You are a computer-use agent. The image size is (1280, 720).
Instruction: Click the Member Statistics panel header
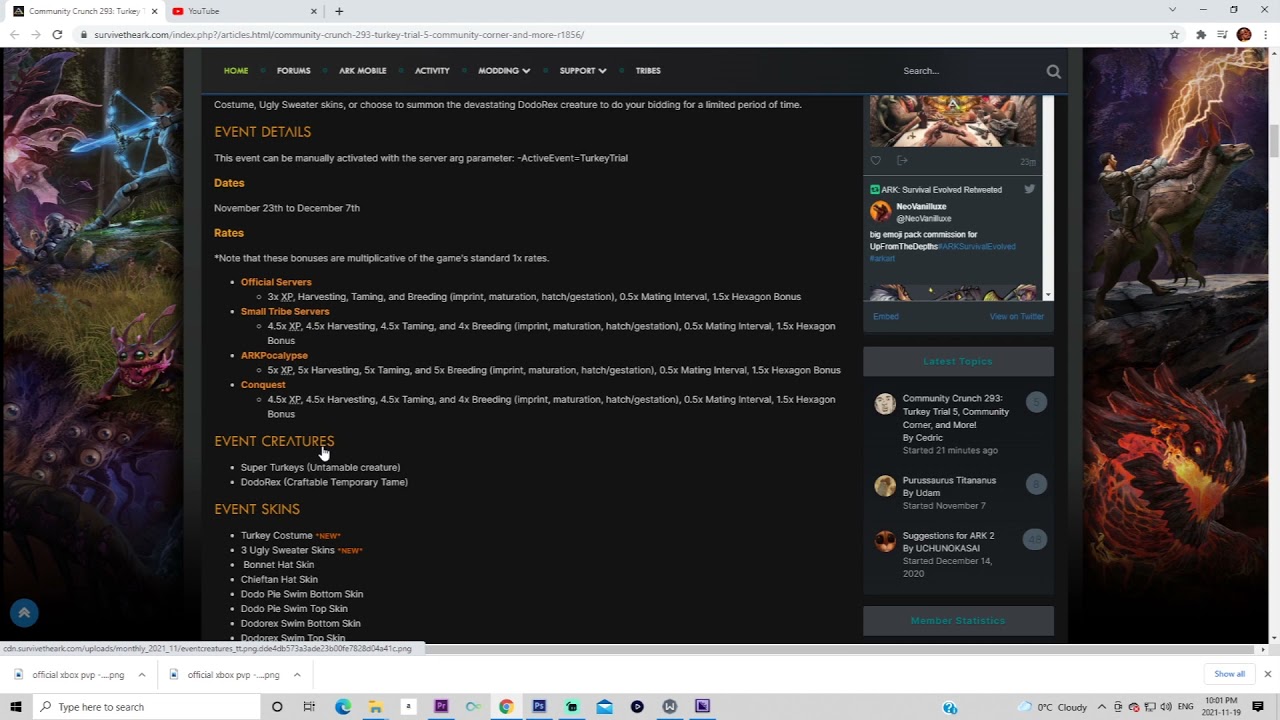coord(958,620)
